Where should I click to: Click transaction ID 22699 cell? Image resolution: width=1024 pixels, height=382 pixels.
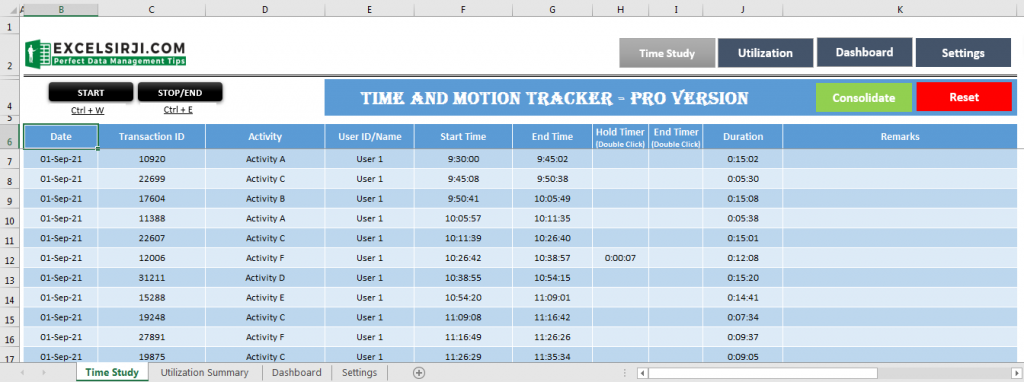[152, 178]
